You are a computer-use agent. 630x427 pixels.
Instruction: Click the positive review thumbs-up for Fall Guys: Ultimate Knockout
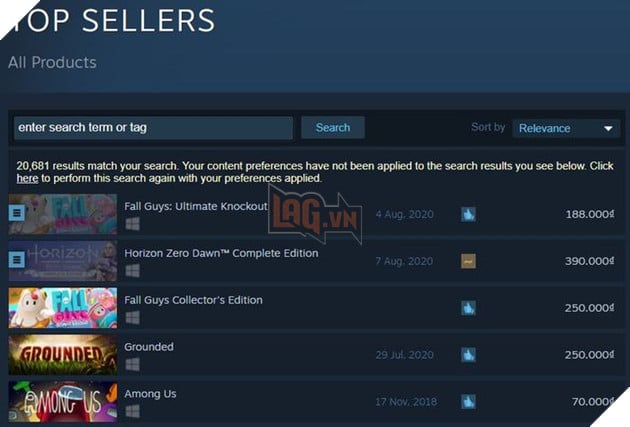pos(468,214)
